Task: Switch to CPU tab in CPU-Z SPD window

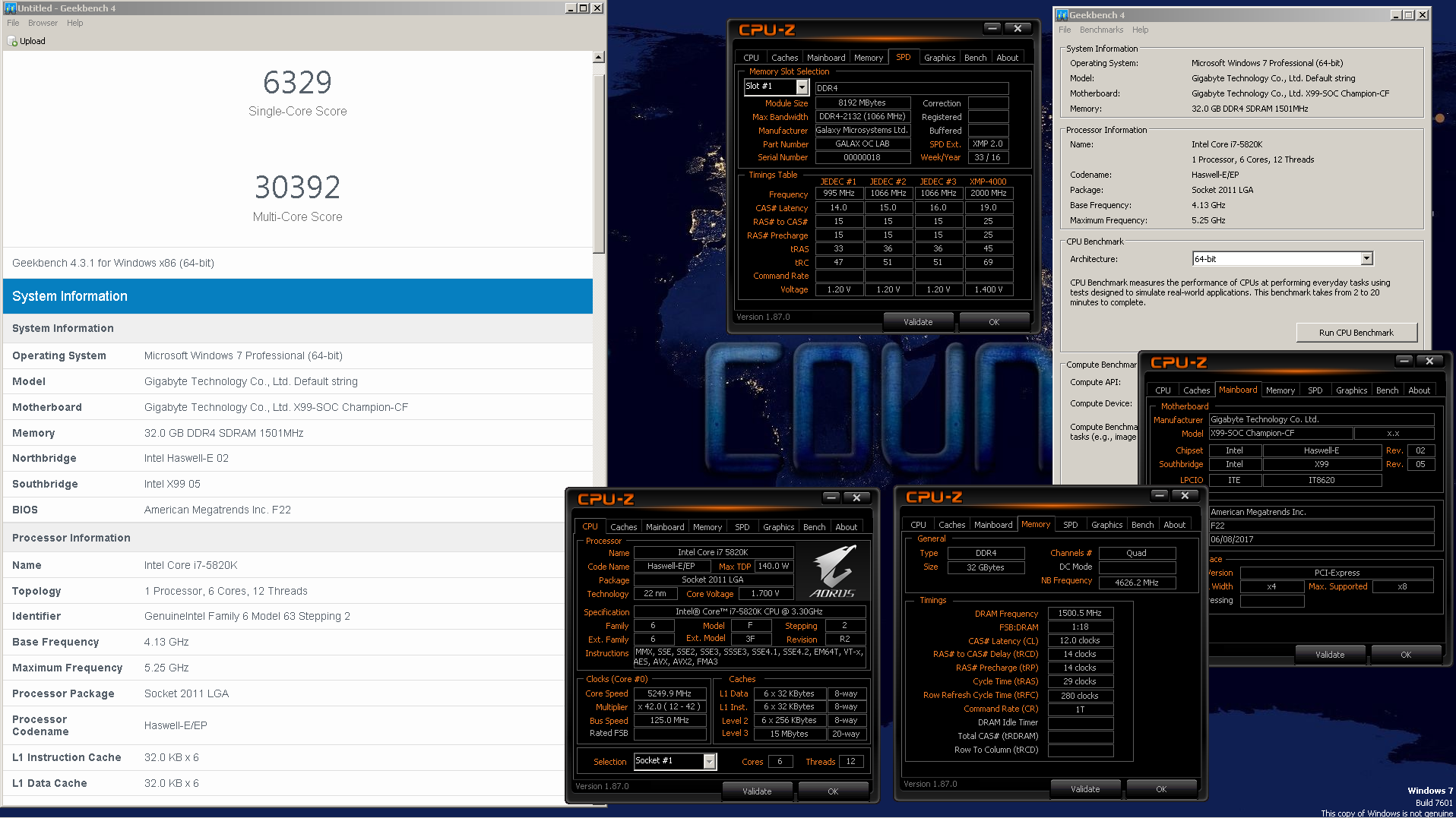Action: [x=751, y=58]
